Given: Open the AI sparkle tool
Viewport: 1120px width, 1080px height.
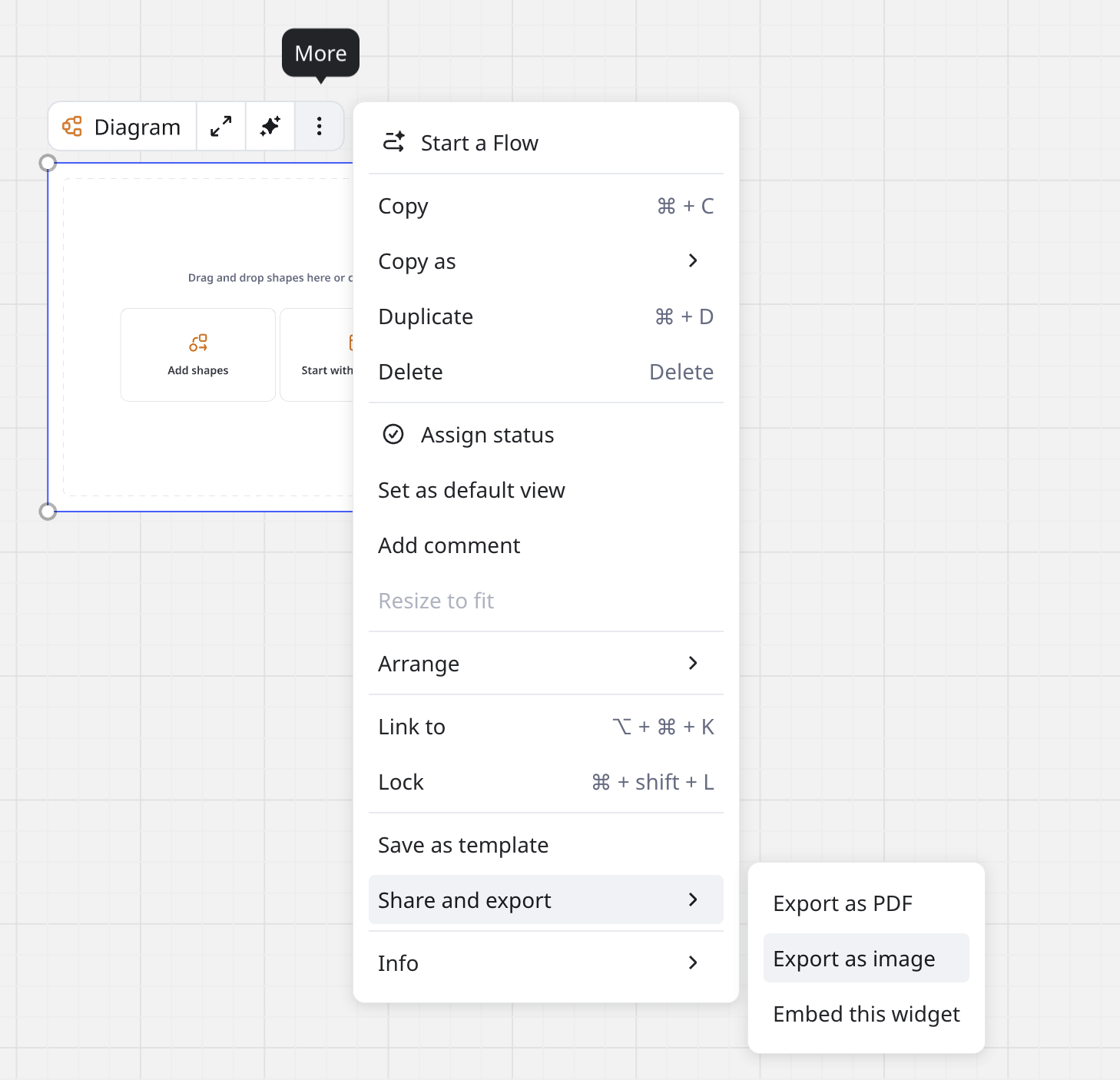Looking at the screenshot, I should [x=270, y=127].
